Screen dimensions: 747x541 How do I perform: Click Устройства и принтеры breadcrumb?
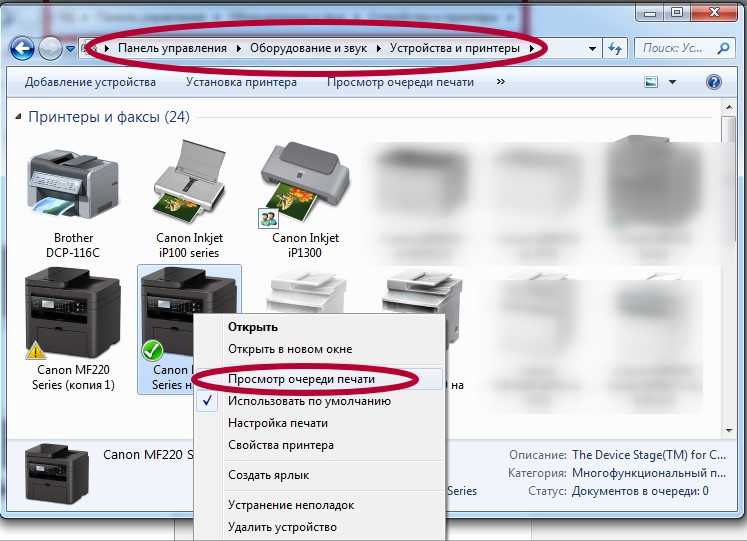454,48
